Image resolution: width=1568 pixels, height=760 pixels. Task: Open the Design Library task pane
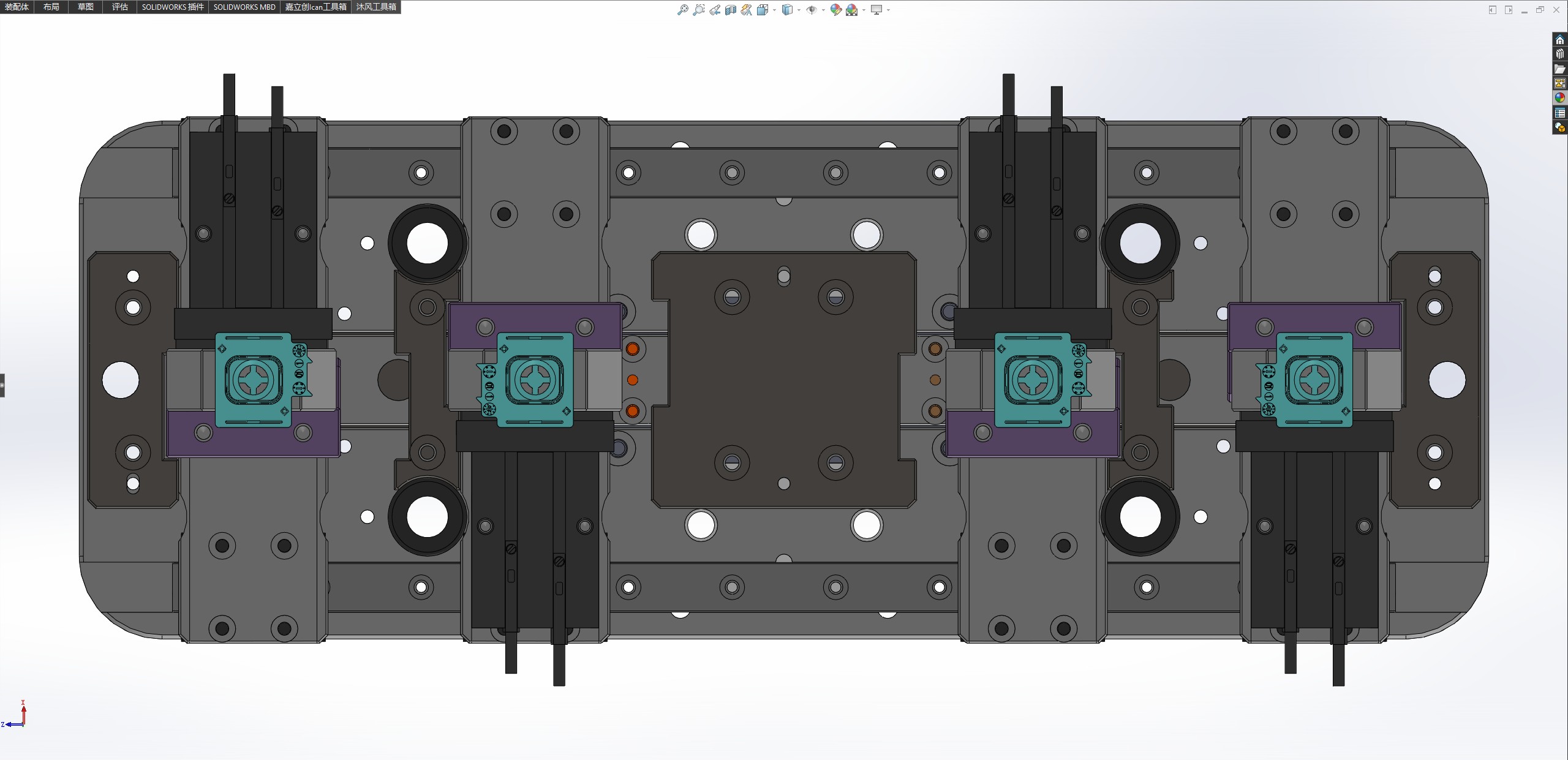point(1560,54)
